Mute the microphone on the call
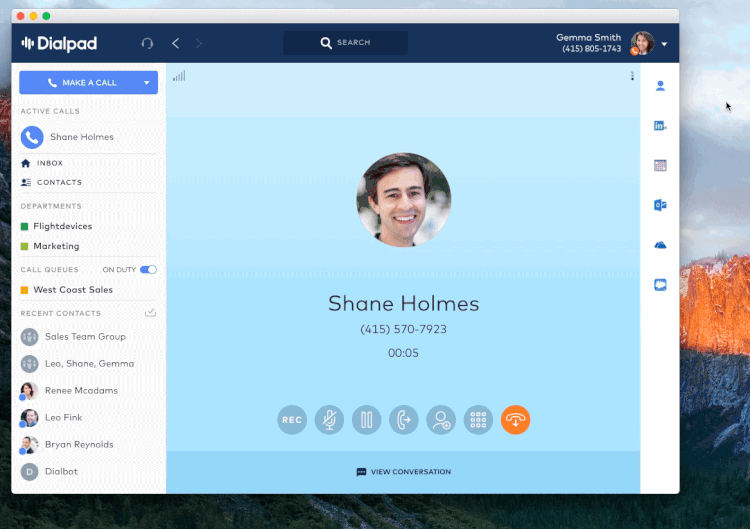Image resolution: width=750 pixels, height=529 pixels. (x=329, y=420)
